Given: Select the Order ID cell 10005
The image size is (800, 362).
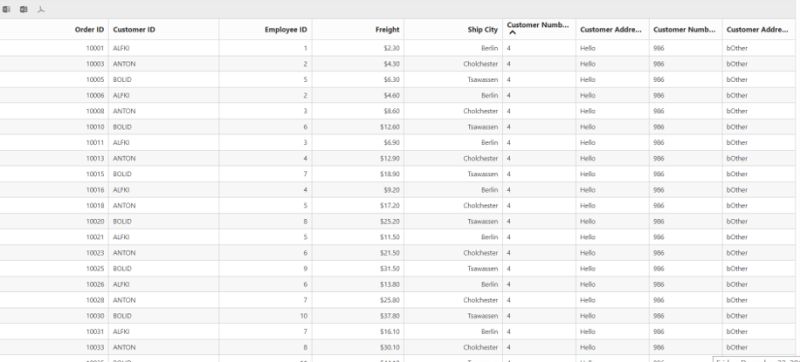Looking at the screenshot, I should coord(94,80).
